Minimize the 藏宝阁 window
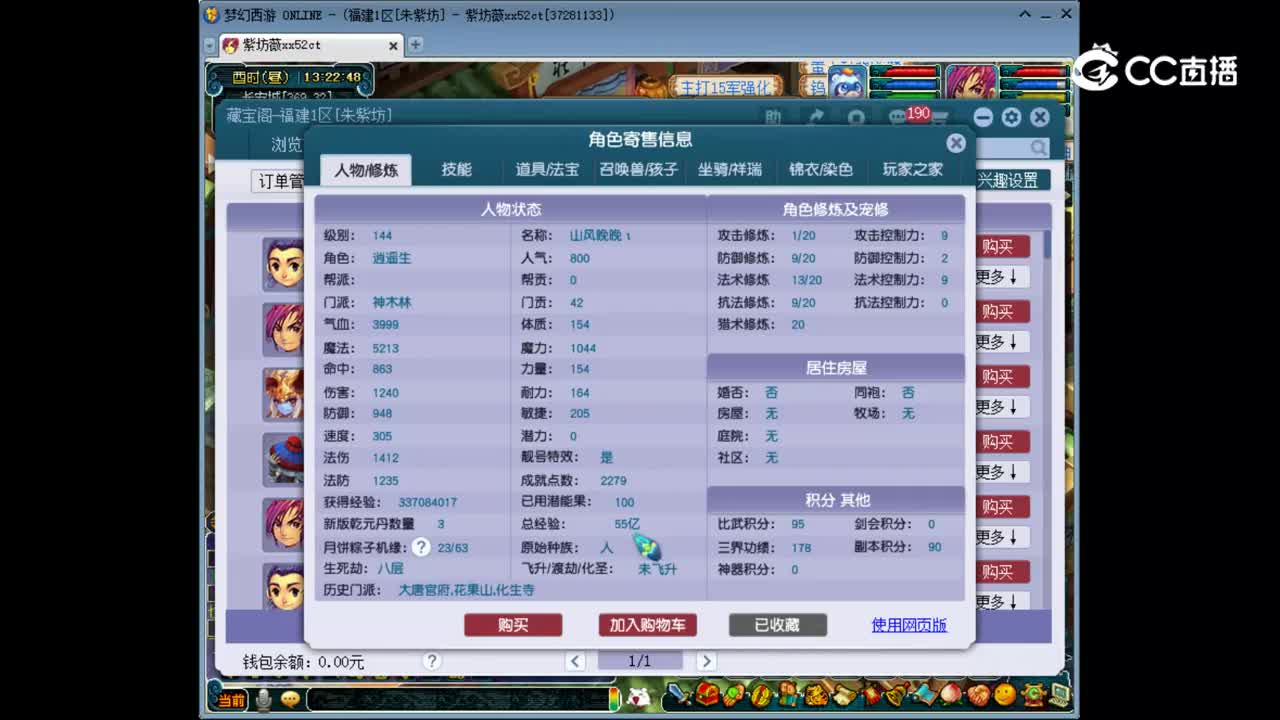Image resolution: width=1280 pixels, height=720 pixels. (983, 117)
